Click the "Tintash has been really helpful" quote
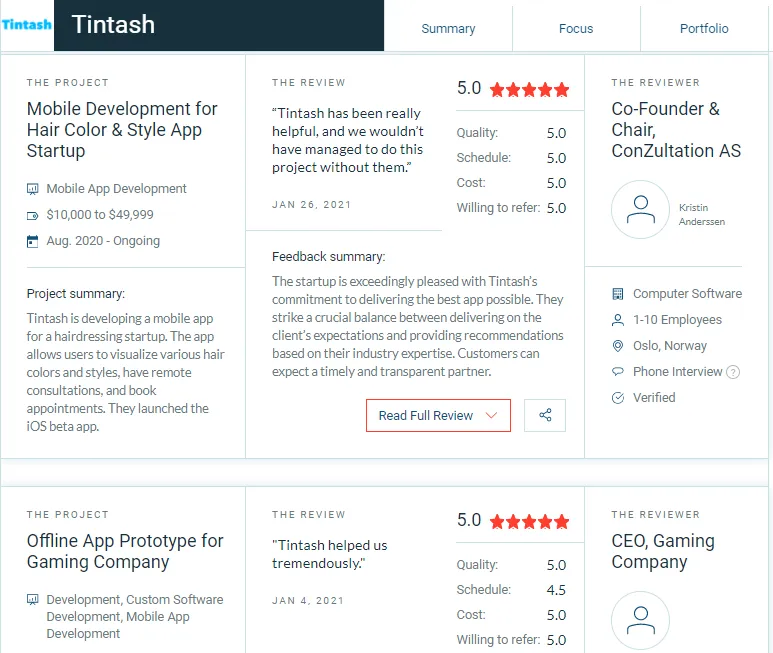 pyautogui.click(x=348, y=140)
